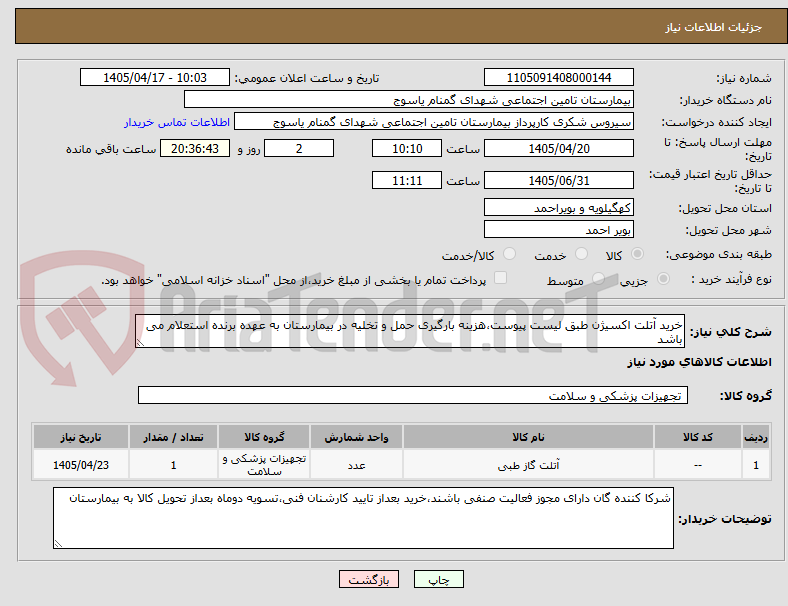This screenshot has width=788, height=606.
Task: Click the گروه کالا column header
Action: [264, 437]
